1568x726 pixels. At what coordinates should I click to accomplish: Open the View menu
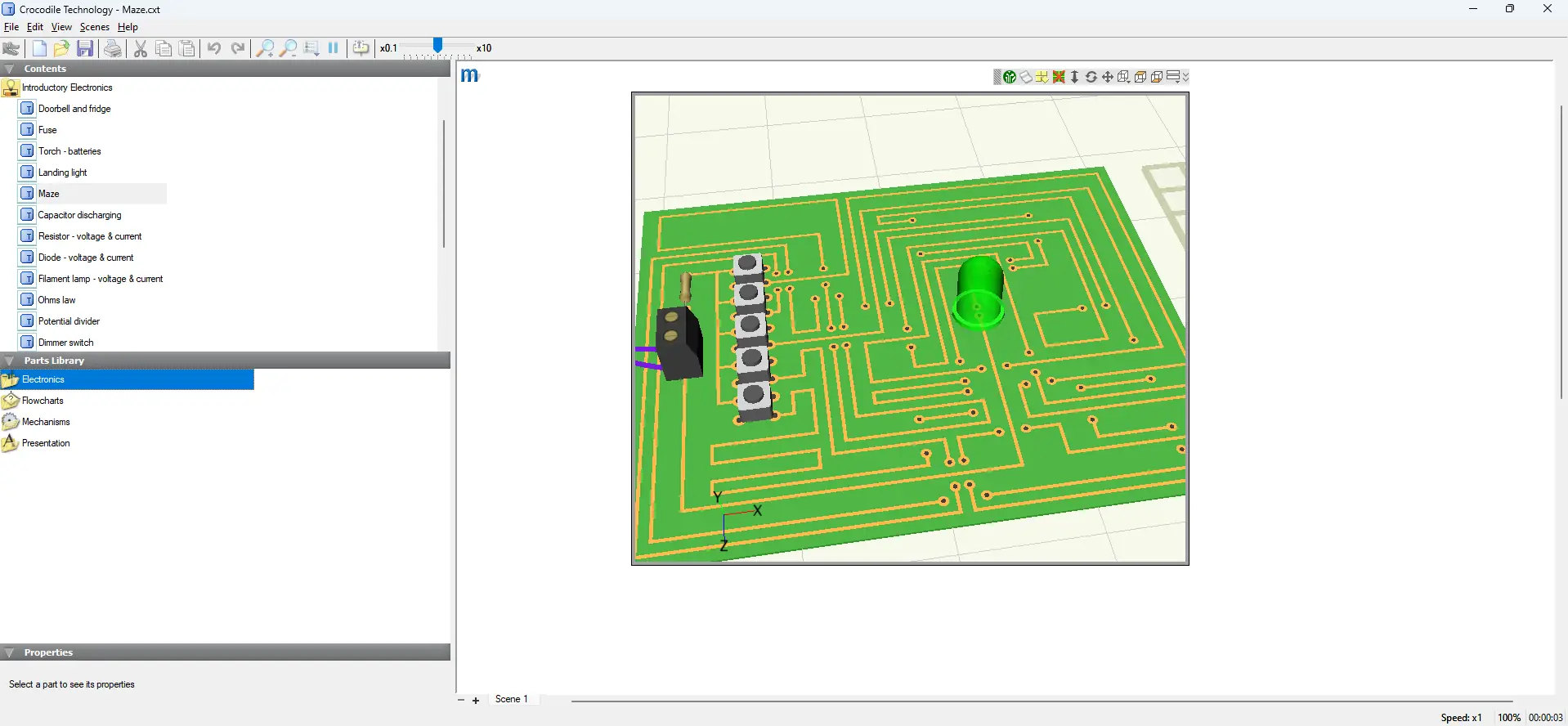coord(61,27)
